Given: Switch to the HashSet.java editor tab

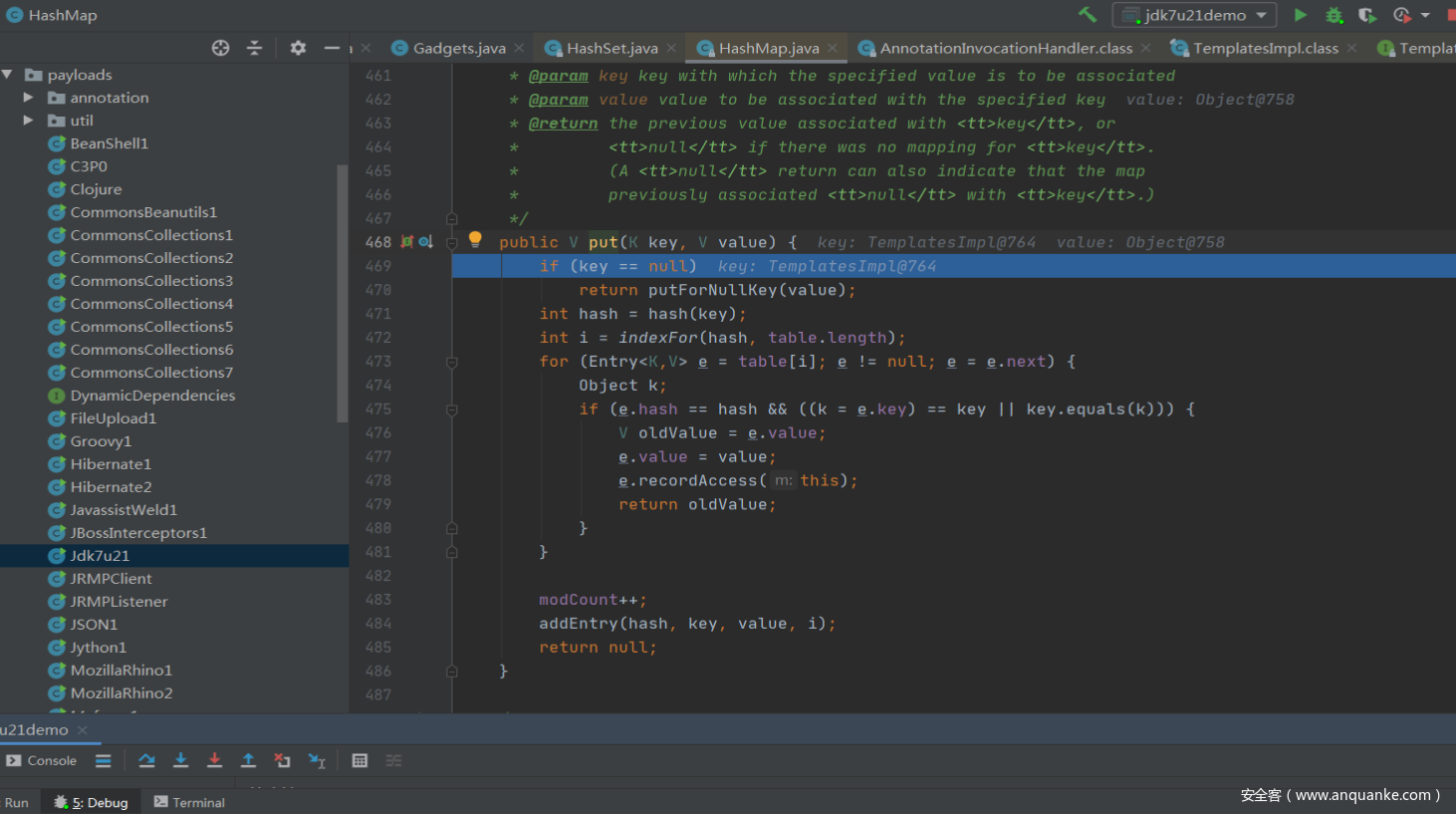Looking at the screenshot, I should tap(611, 48).
